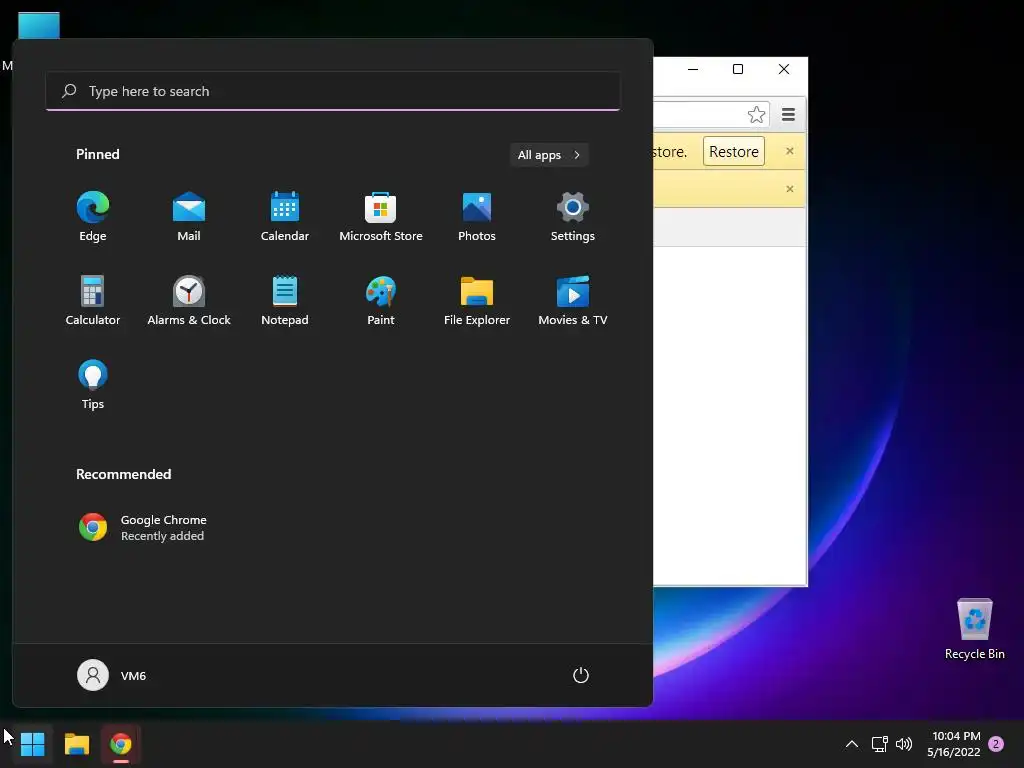The width and height of the screenshot is (1024, 768).
Task: Maximize the Chrome window
Action: pyautogui.click(x=738, y=69)
